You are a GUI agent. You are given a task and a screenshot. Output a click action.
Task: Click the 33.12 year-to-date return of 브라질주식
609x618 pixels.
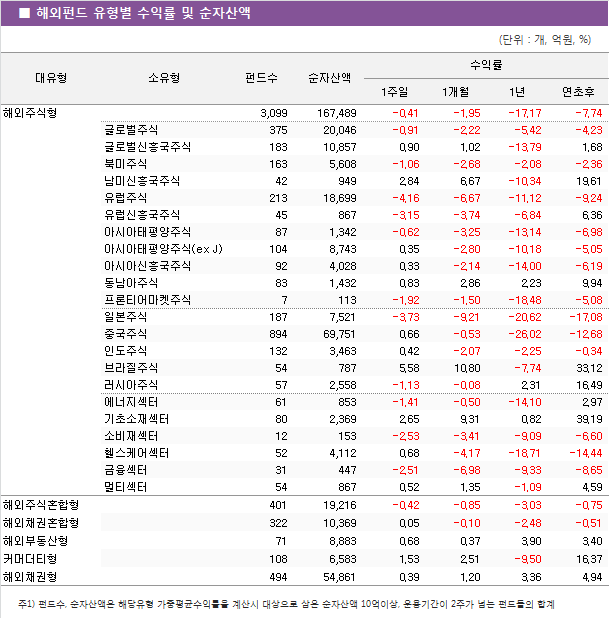coord(589,368)
